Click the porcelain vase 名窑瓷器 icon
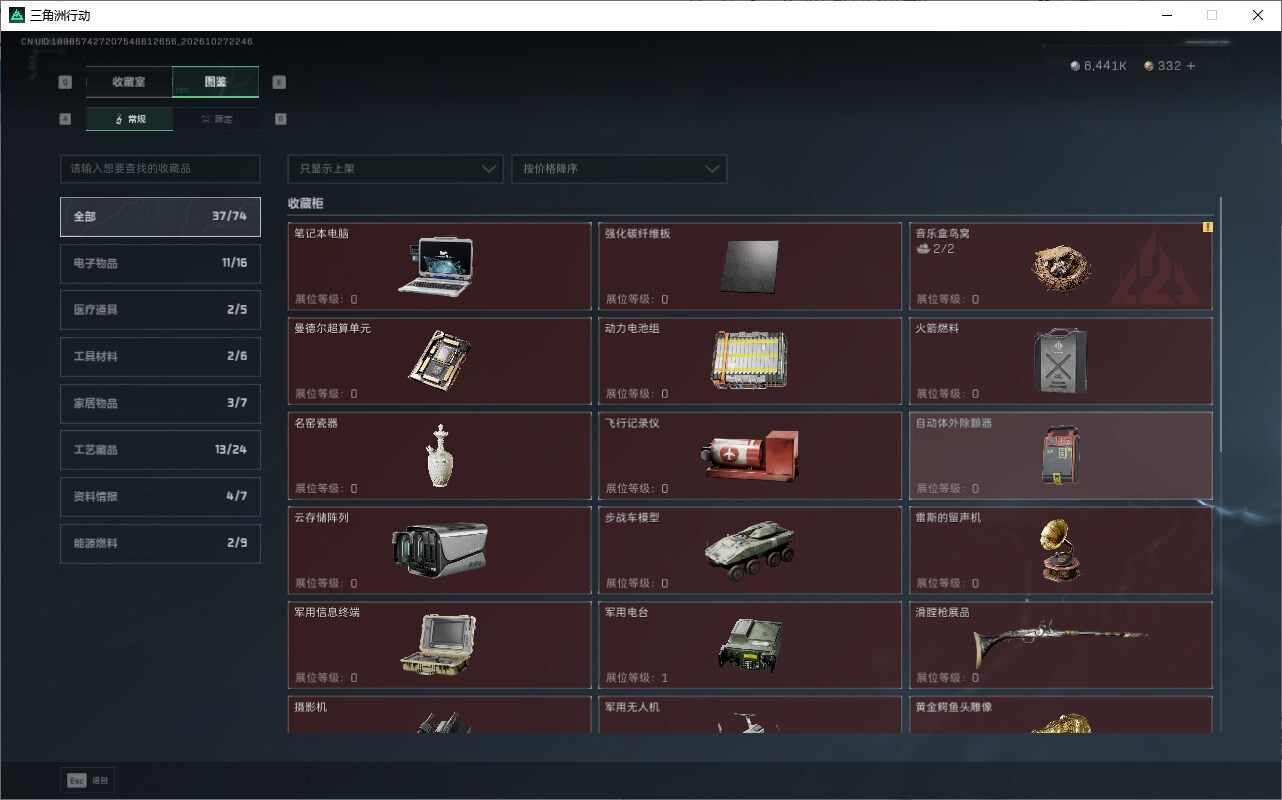 pyautogui.click(x=441, y=456)
